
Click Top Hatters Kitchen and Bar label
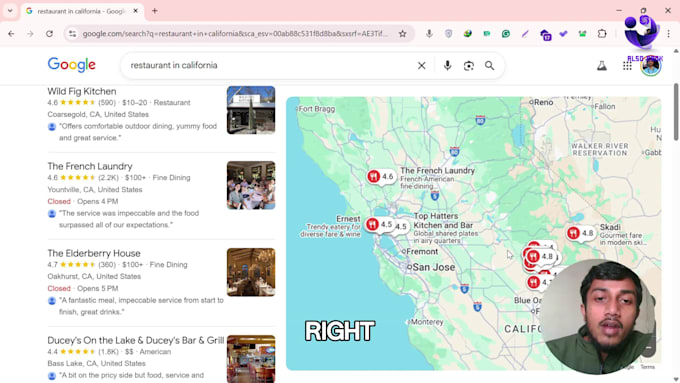(443, 221)
